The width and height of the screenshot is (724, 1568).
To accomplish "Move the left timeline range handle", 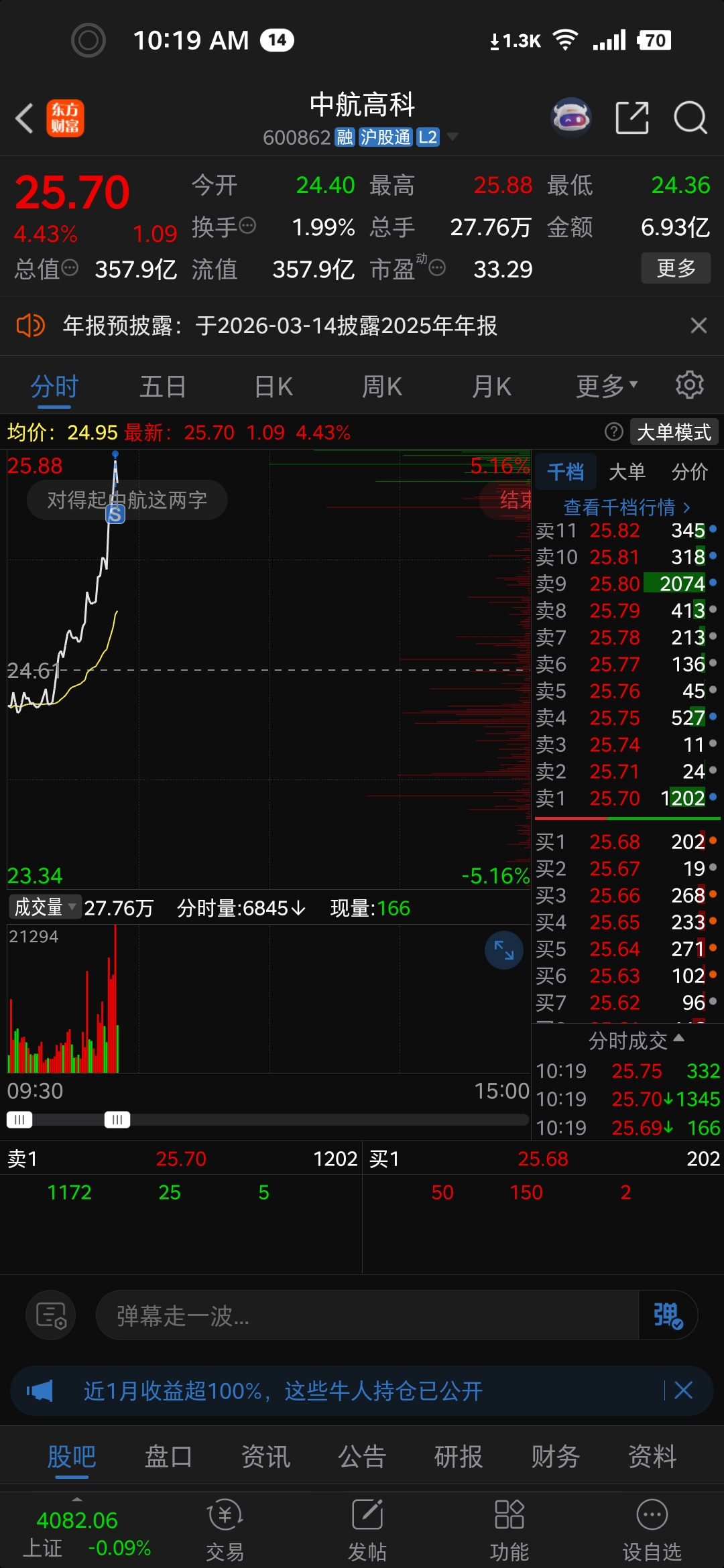I will point(19,1119).
